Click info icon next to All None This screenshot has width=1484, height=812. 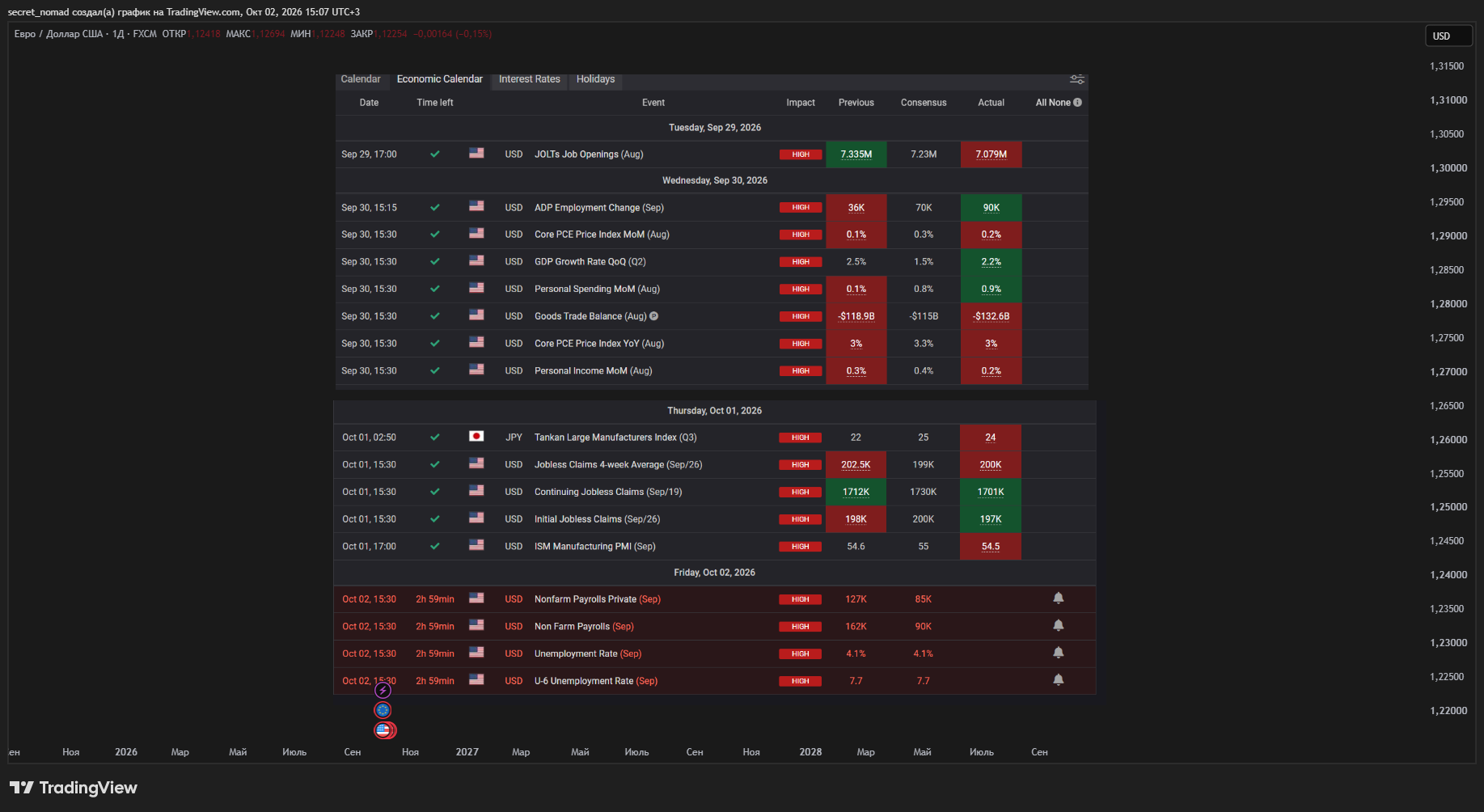tap(1077, 103)
